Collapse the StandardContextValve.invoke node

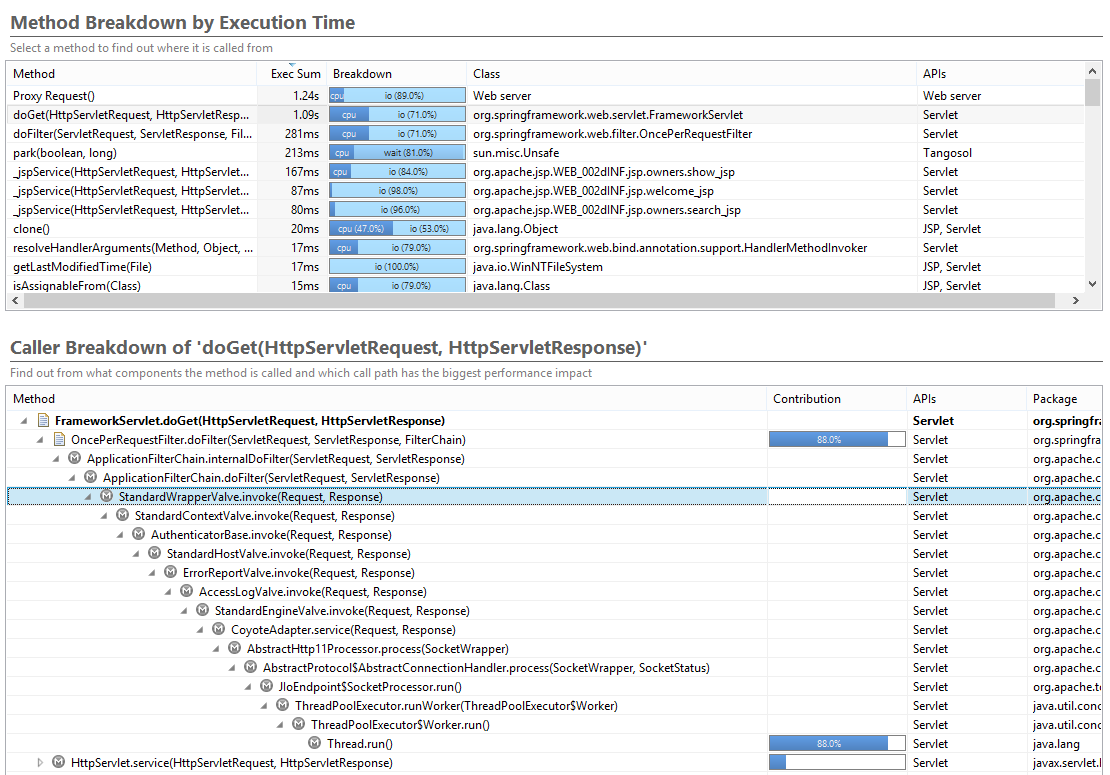pyautogui.click(x=105, y=516)
